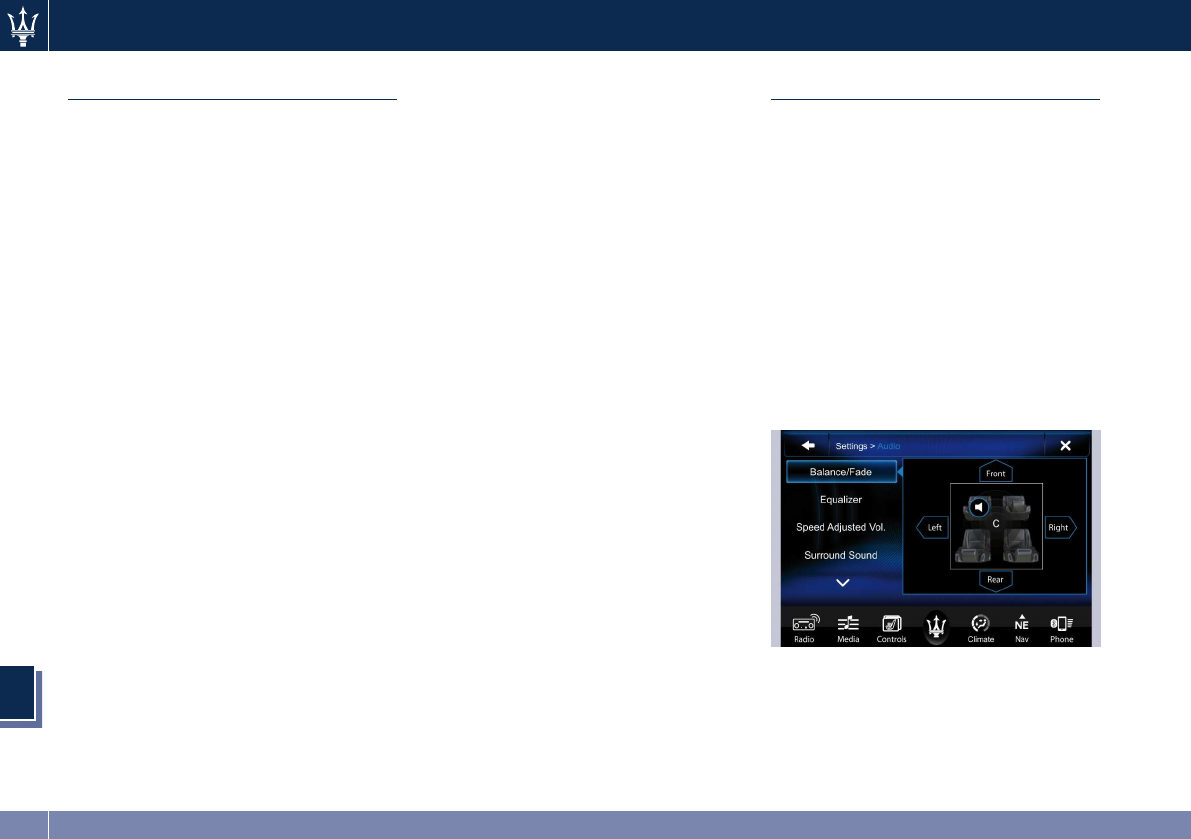
Task: Open the Radio screen
Action: (x=805, y=629)
